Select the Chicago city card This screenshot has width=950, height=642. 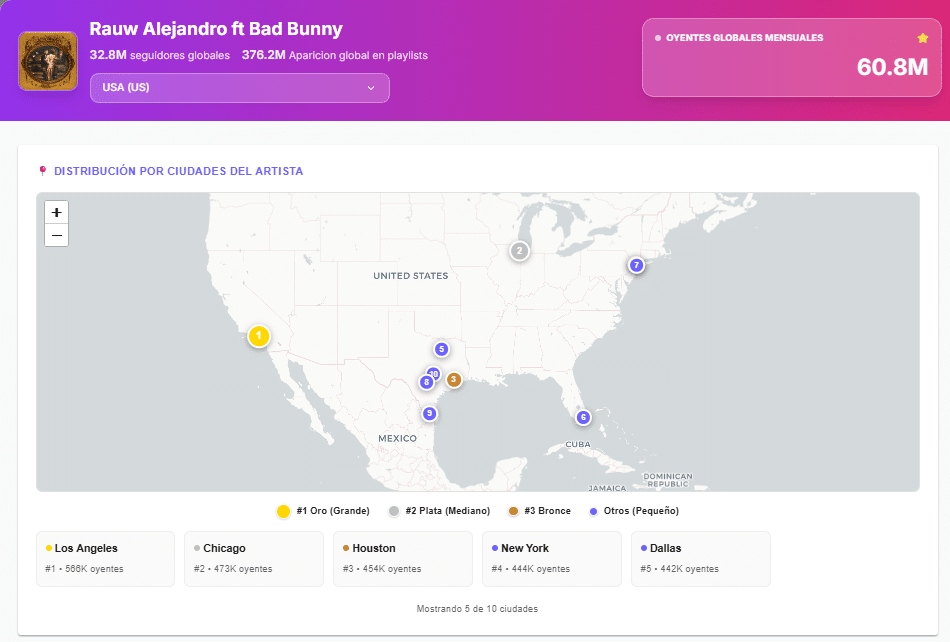coord(253,558)
